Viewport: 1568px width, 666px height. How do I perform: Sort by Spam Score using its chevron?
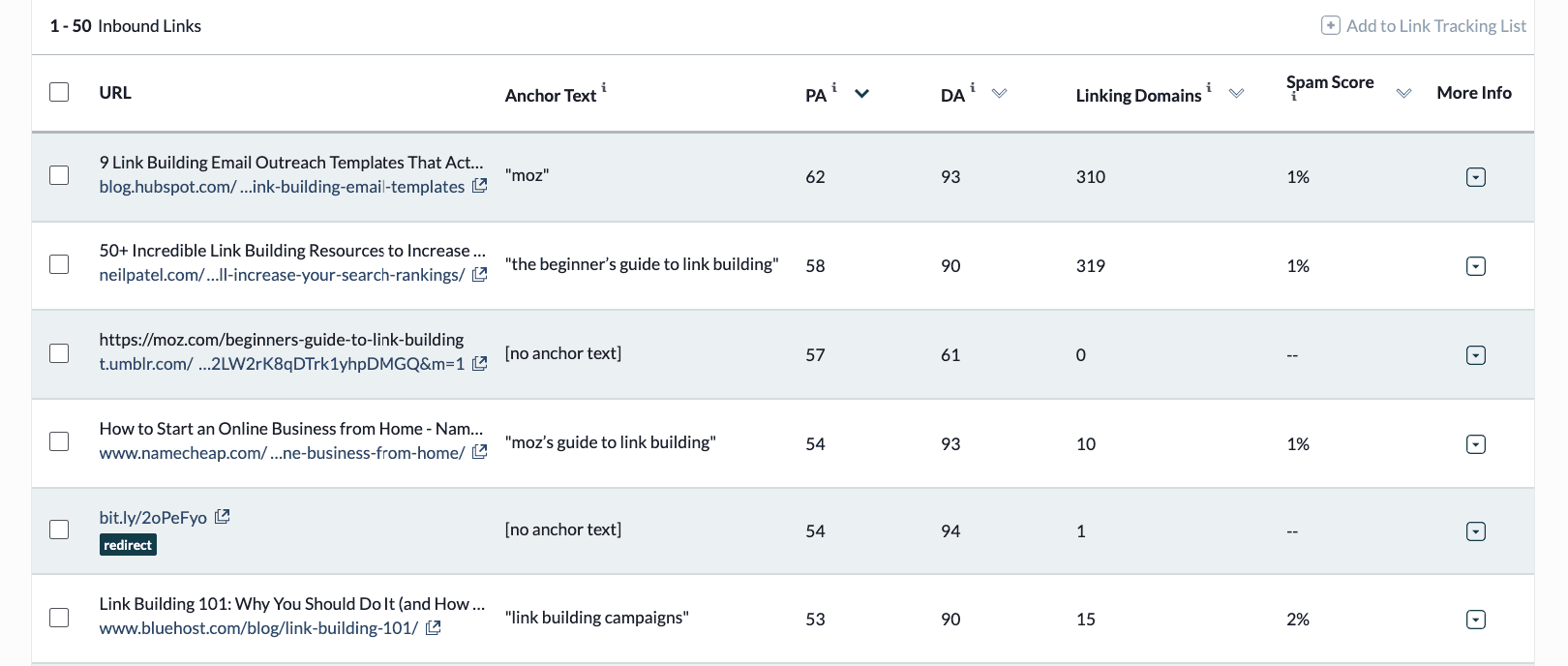coord(1403,93)
